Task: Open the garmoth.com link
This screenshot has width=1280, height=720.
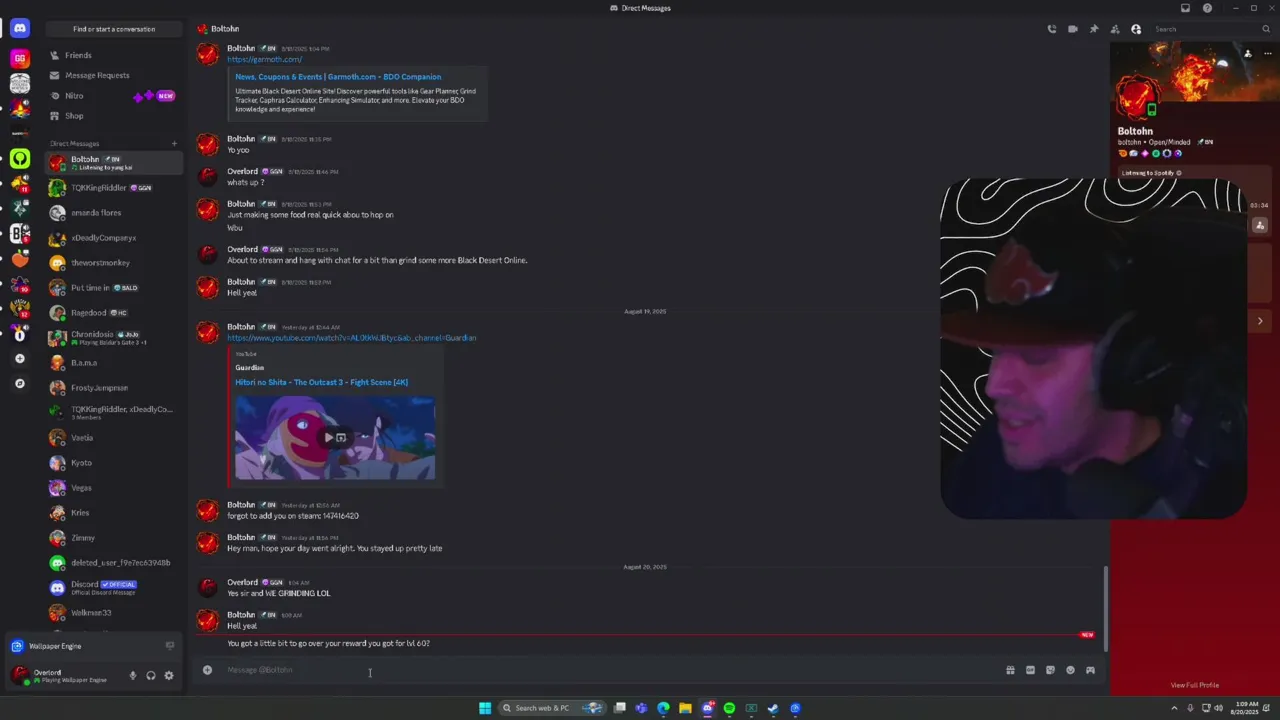Action: coord(264,59)
